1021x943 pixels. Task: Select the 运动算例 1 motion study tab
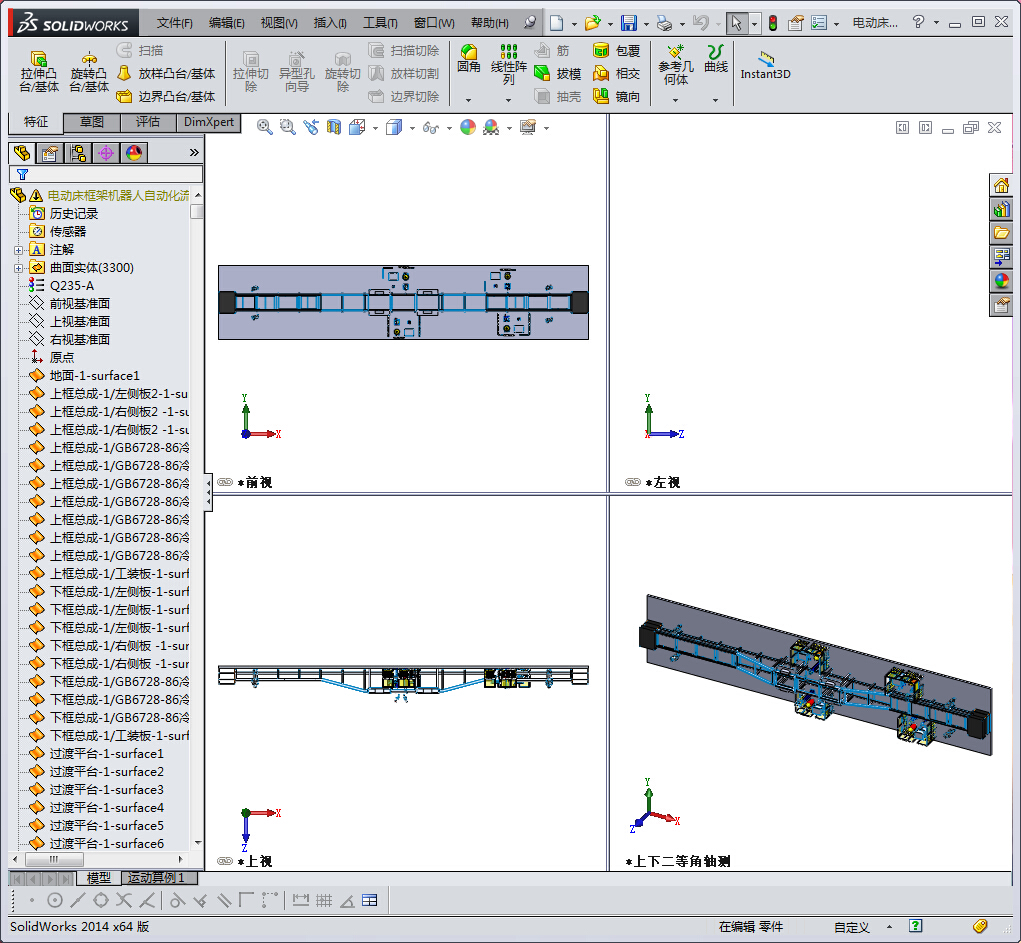pyautogui.click(x=156, y=878)
